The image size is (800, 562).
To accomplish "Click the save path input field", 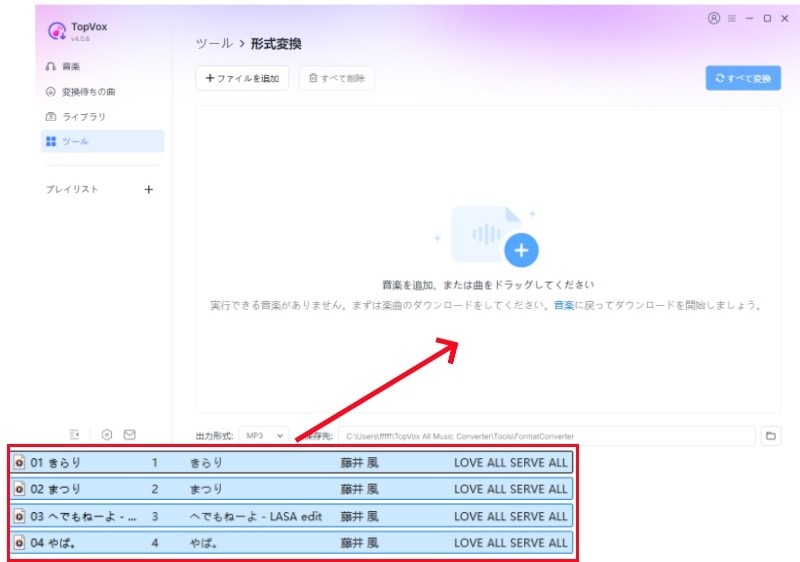I will (546, 436).
